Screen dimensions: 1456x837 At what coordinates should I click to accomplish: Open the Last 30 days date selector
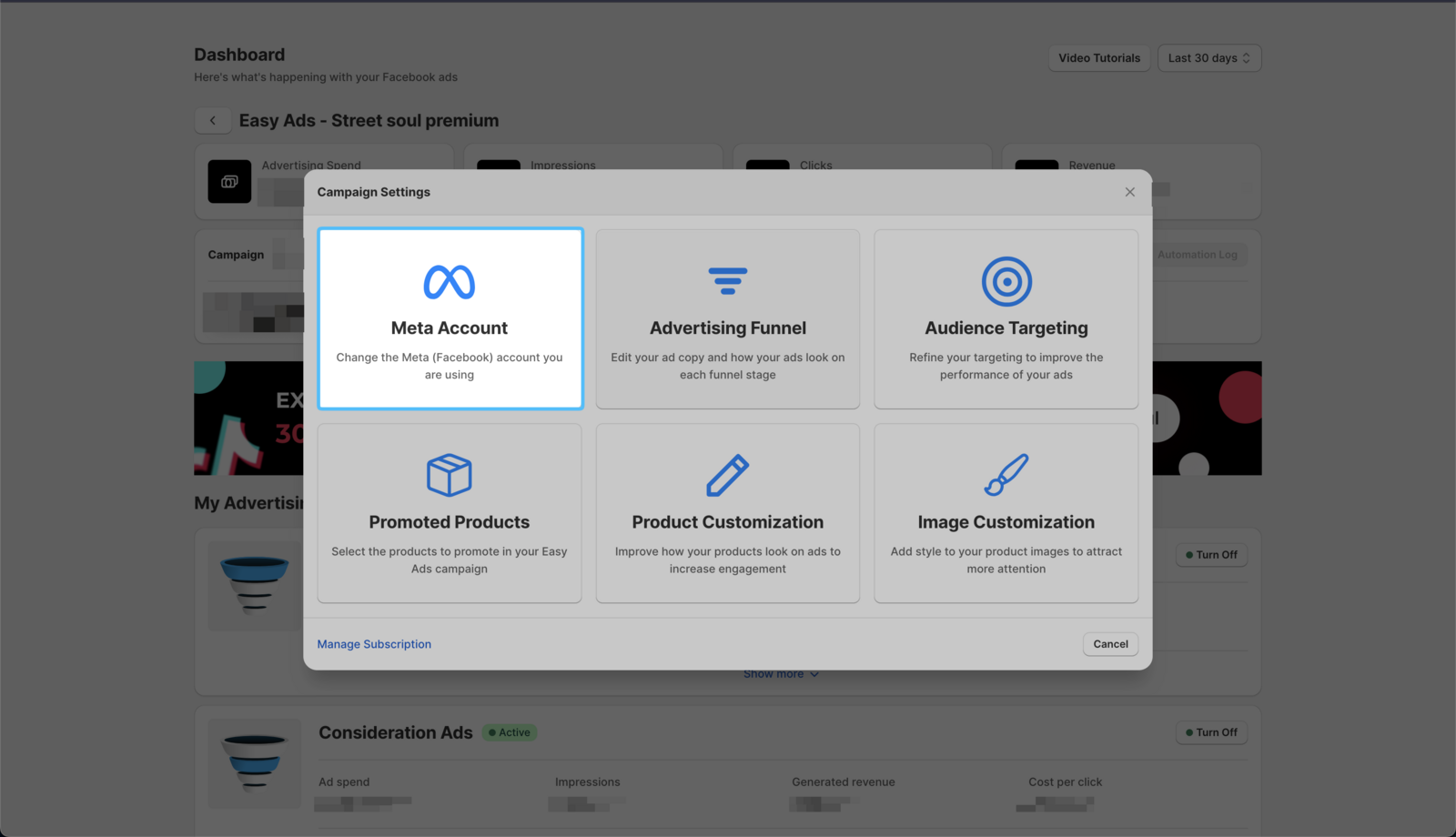point(1208,57)
